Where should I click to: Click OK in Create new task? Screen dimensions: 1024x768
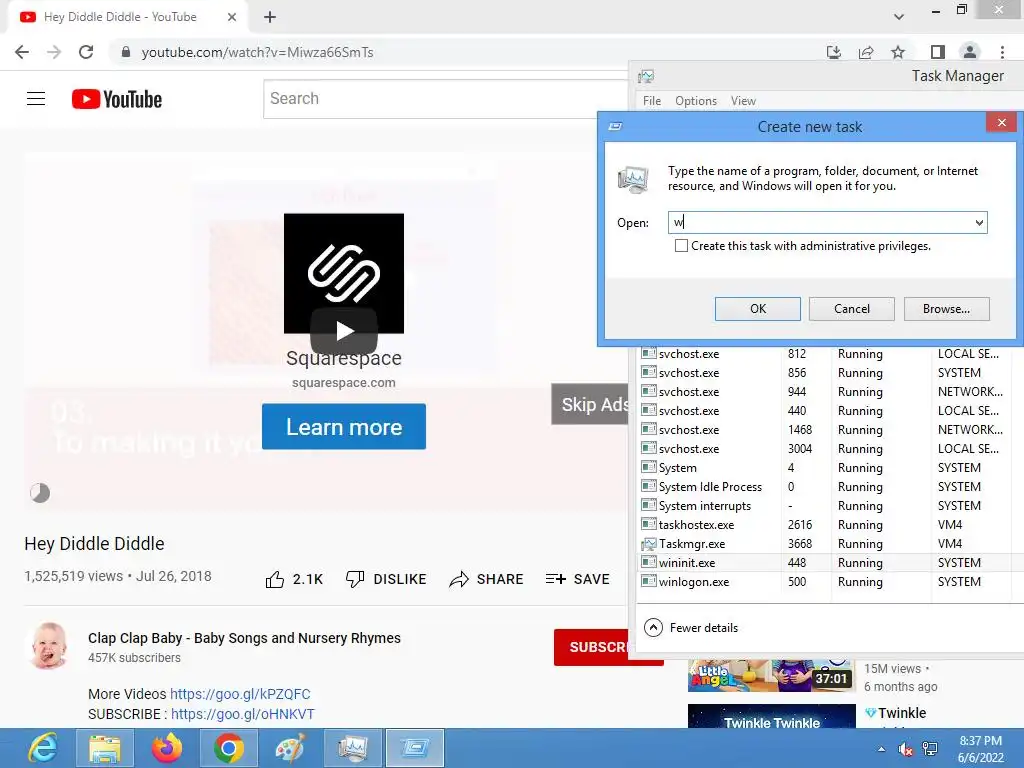758,309
